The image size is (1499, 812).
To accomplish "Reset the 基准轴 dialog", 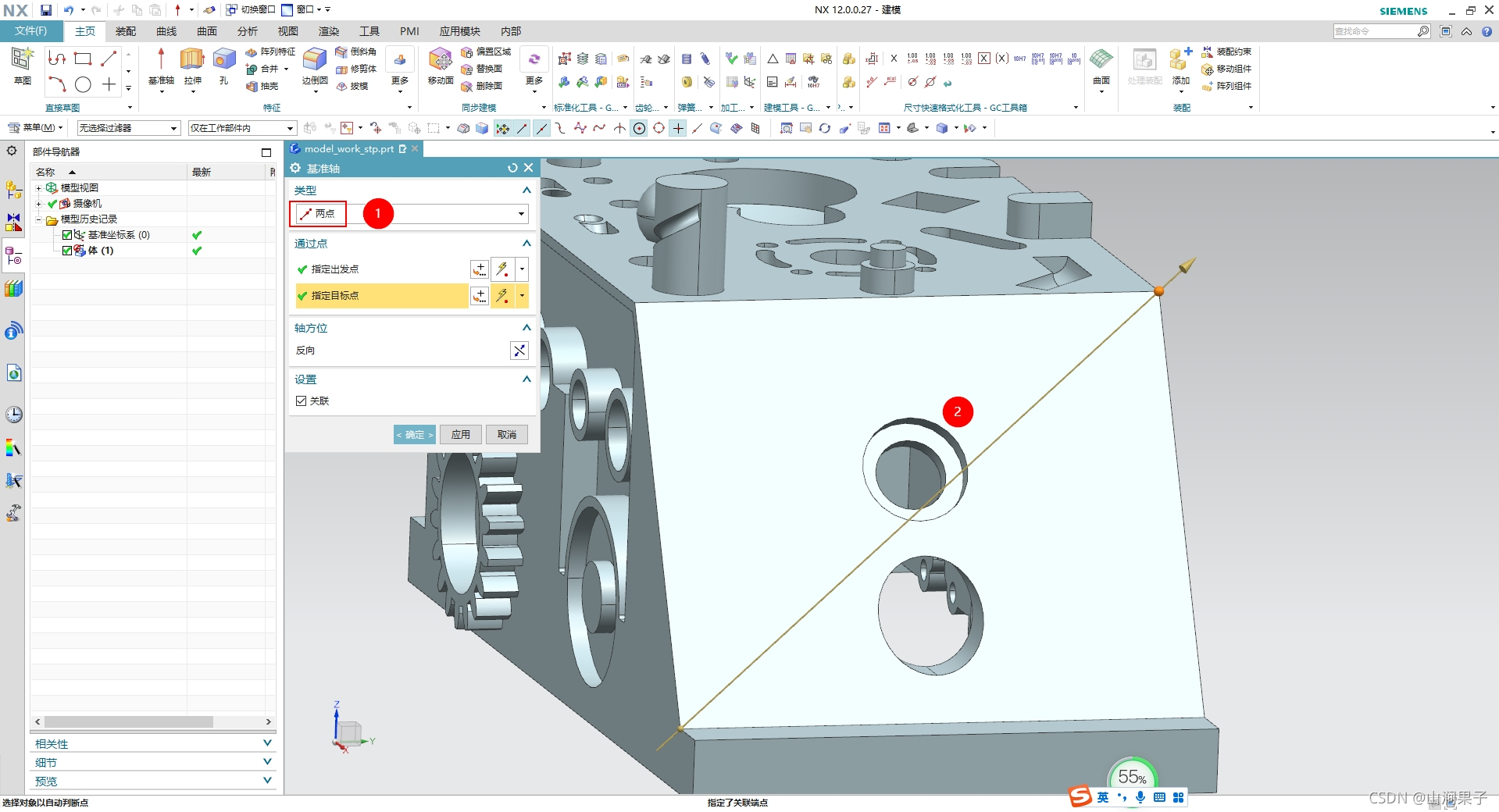I will pyautogui.click(x=512, y=168).
